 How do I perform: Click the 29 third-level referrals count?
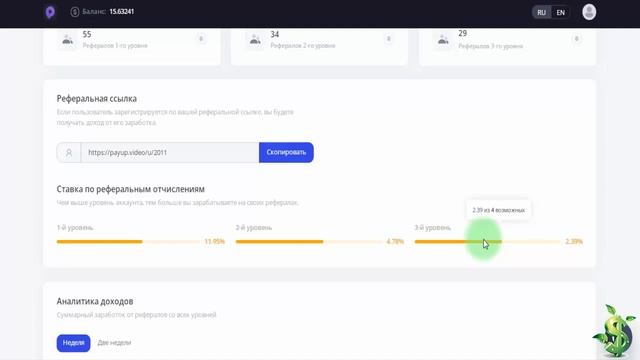coord(462,33)
